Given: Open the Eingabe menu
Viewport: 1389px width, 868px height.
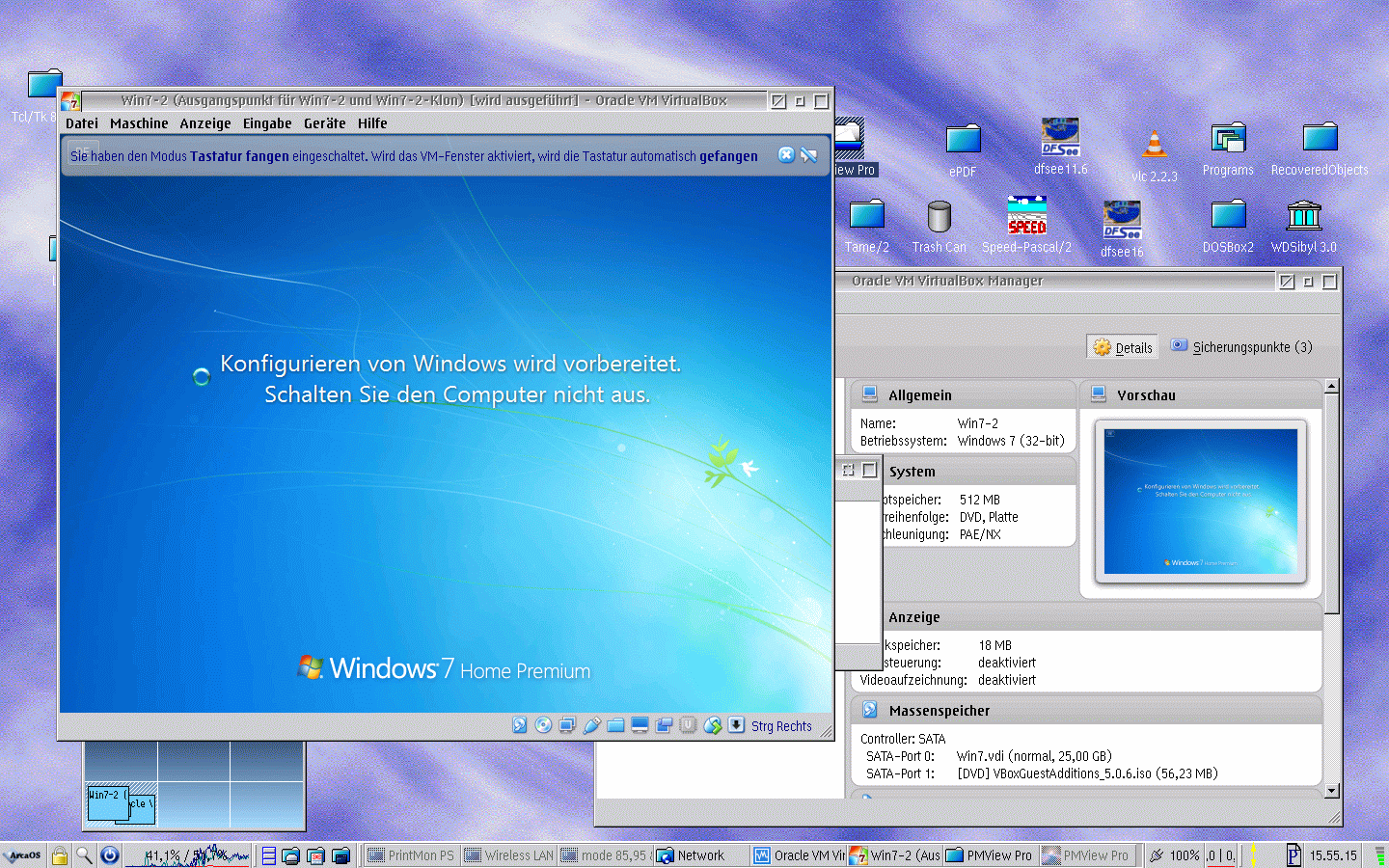Looking at the screenshot, I should (x=267, y=123).
